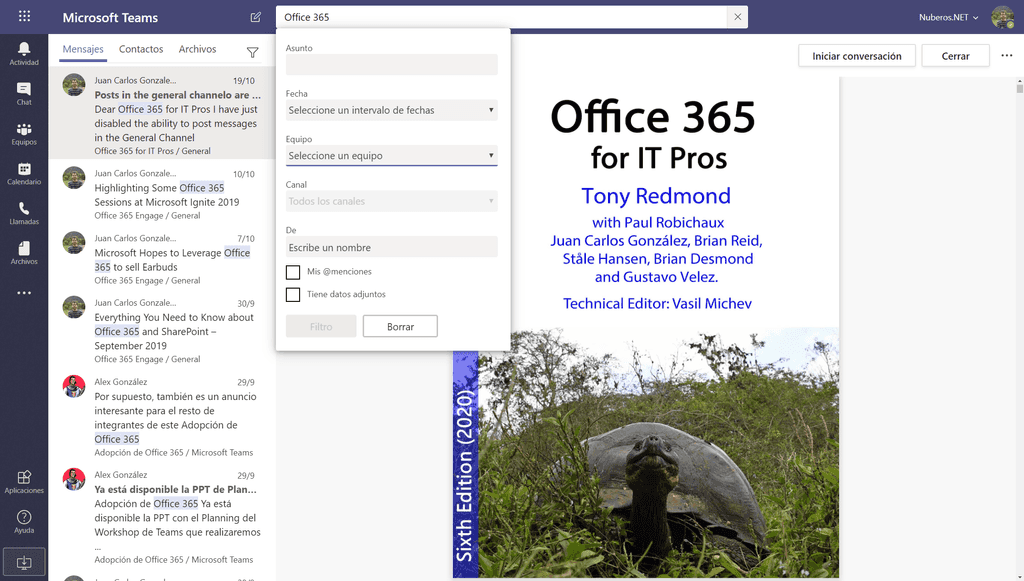Open the Fecha date range dropdown

391,110
